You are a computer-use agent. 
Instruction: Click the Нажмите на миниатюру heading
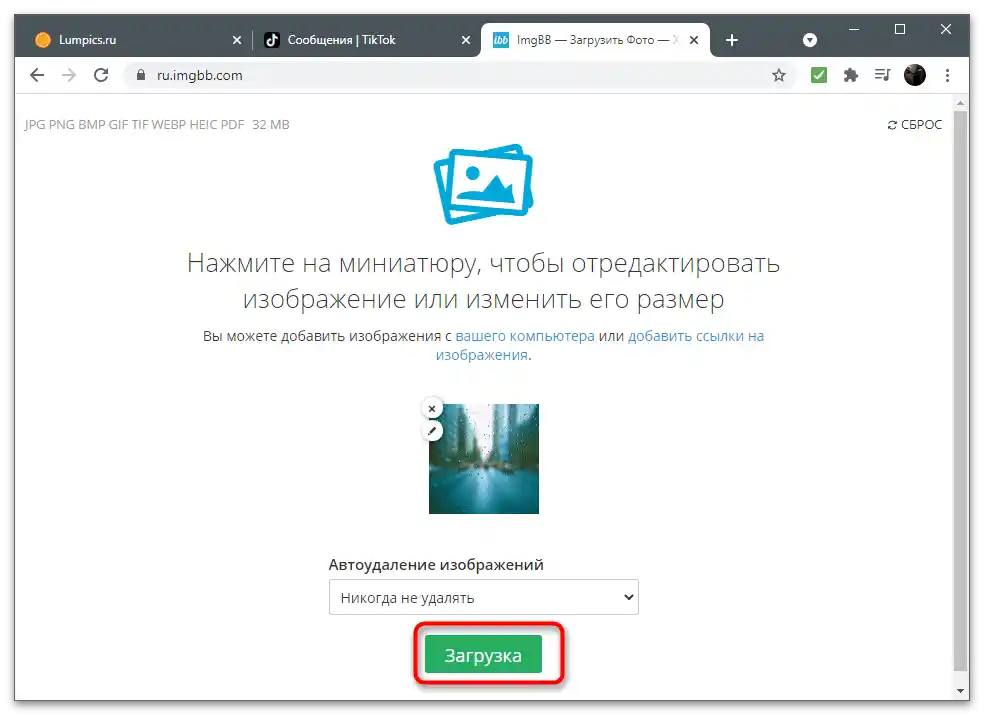click(483, 281)
